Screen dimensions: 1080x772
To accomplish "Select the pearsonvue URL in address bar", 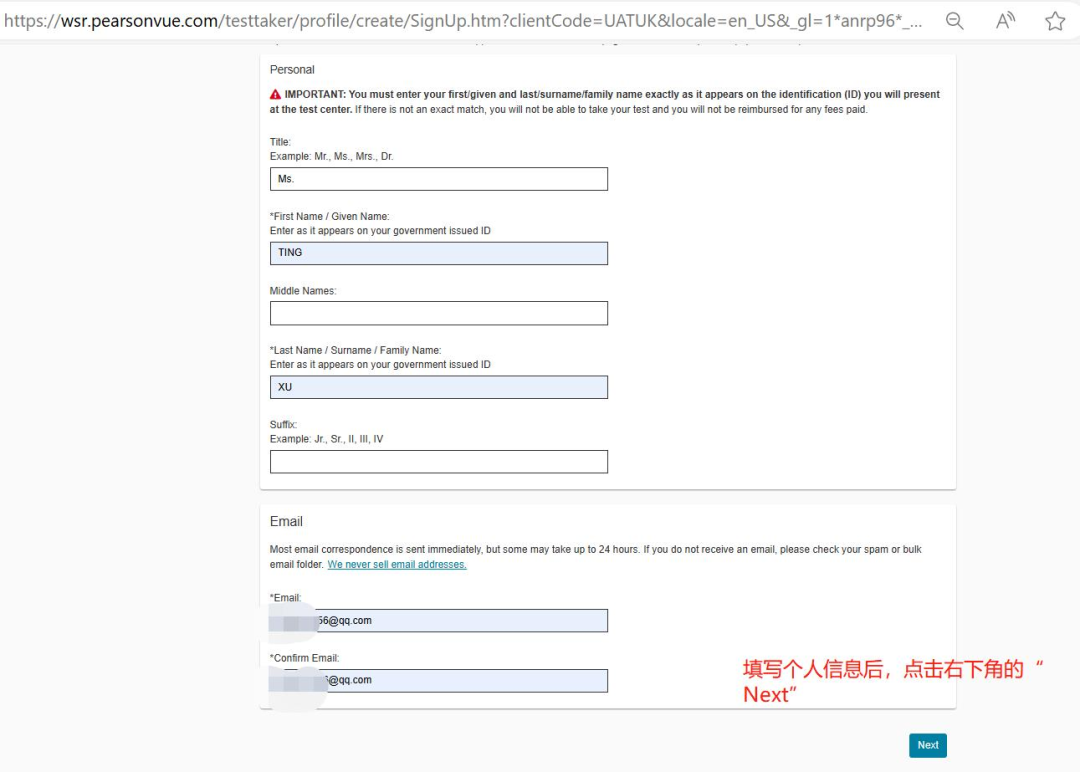I will [x=463, y=21].
